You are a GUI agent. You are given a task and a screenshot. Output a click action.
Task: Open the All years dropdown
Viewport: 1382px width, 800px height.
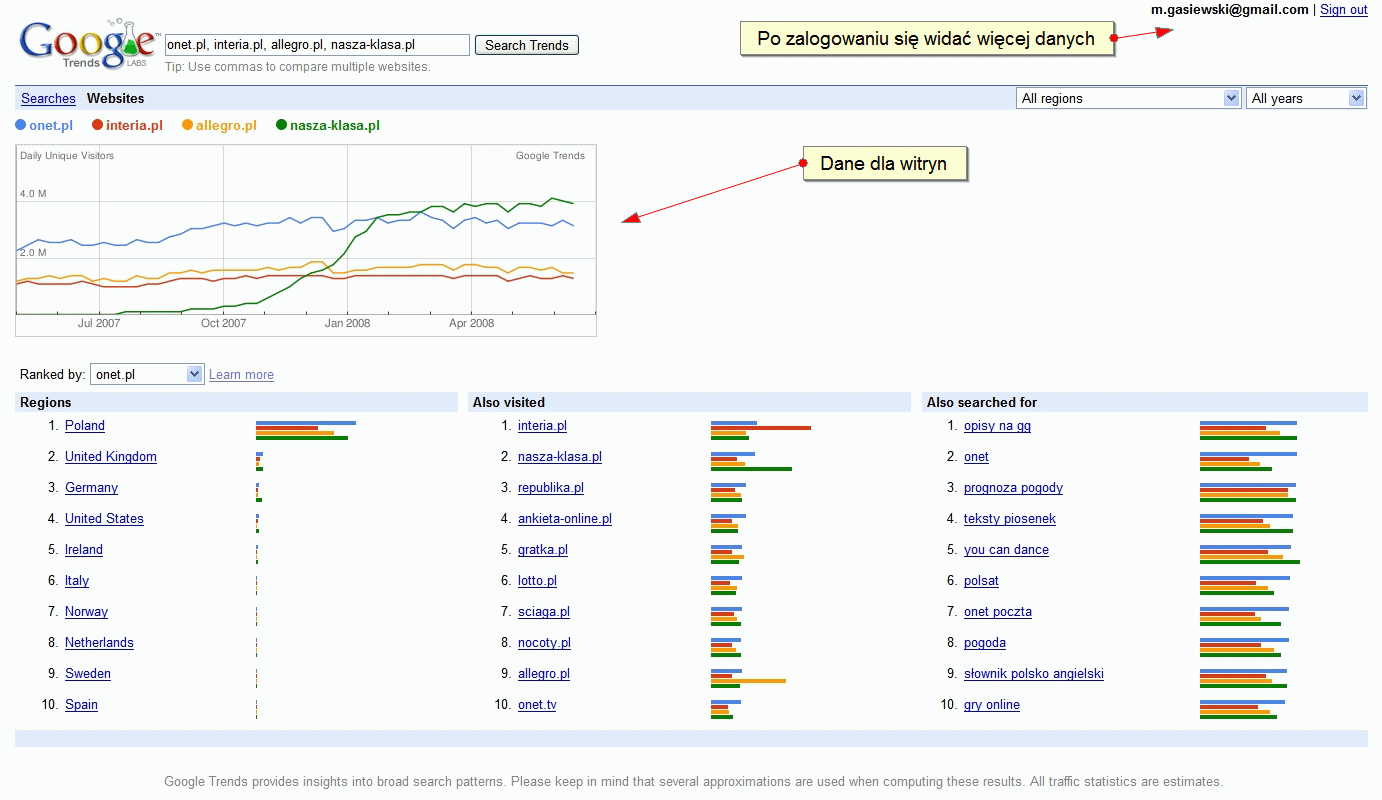click(1306, 98)
